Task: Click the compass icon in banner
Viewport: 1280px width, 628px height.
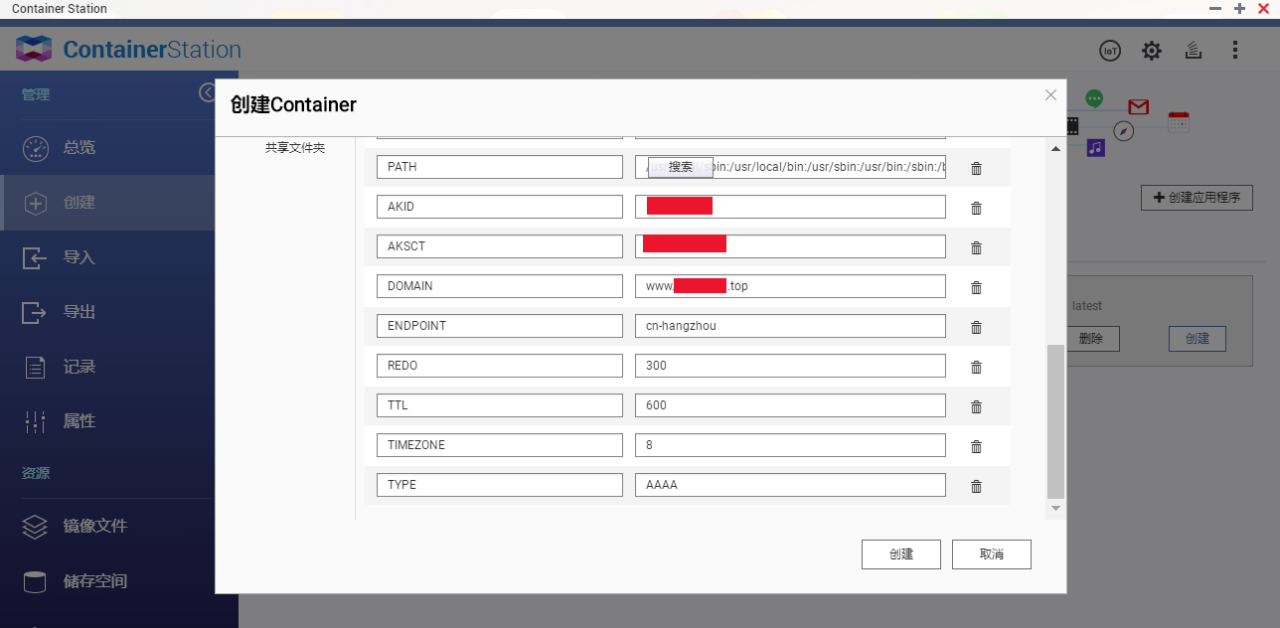Action: point(1124,131)
